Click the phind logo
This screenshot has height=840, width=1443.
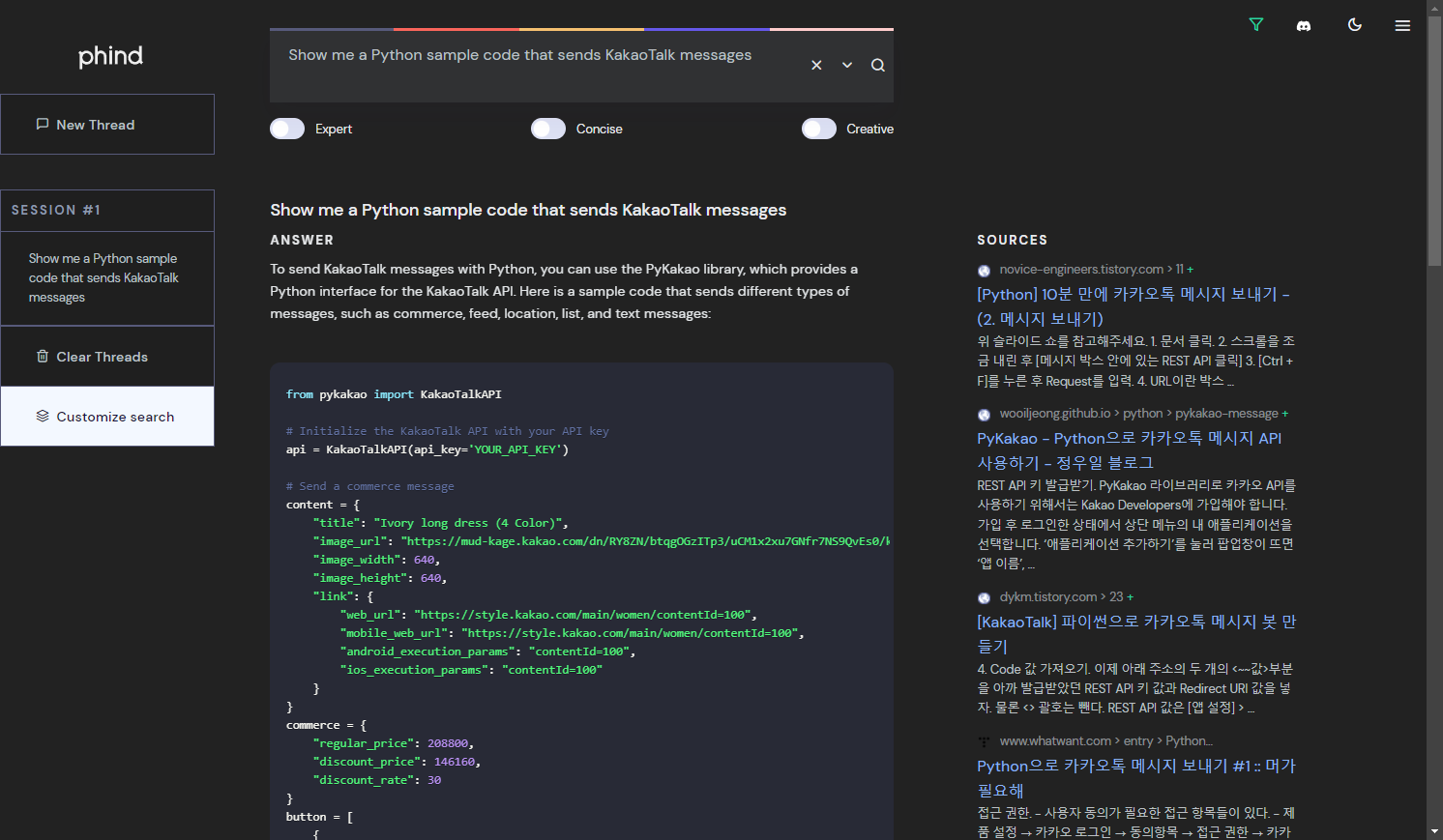pos(110,56)
